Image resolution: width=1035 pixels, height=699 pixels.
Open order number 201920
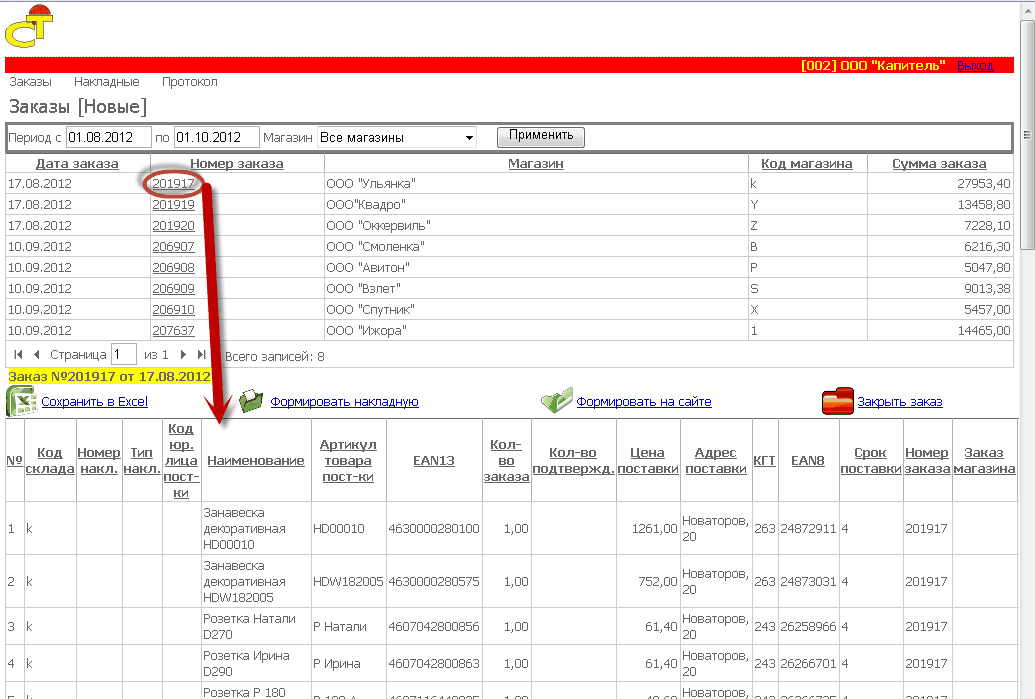pyautogui.click(x=173, y=226)
